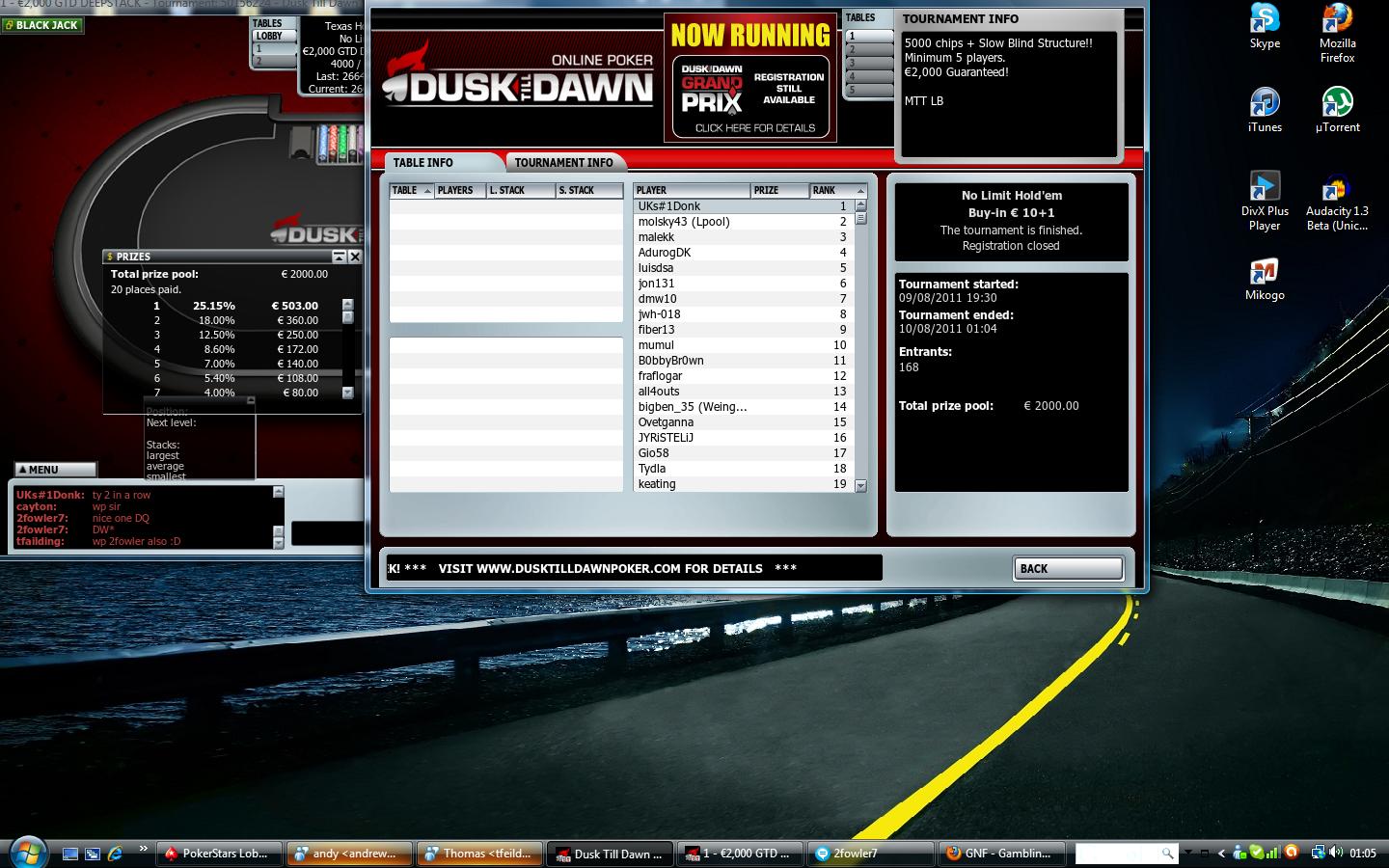Select player UKs#1Donk row
Viewport: 1389px width, 868px height.
tap(744, 206)
